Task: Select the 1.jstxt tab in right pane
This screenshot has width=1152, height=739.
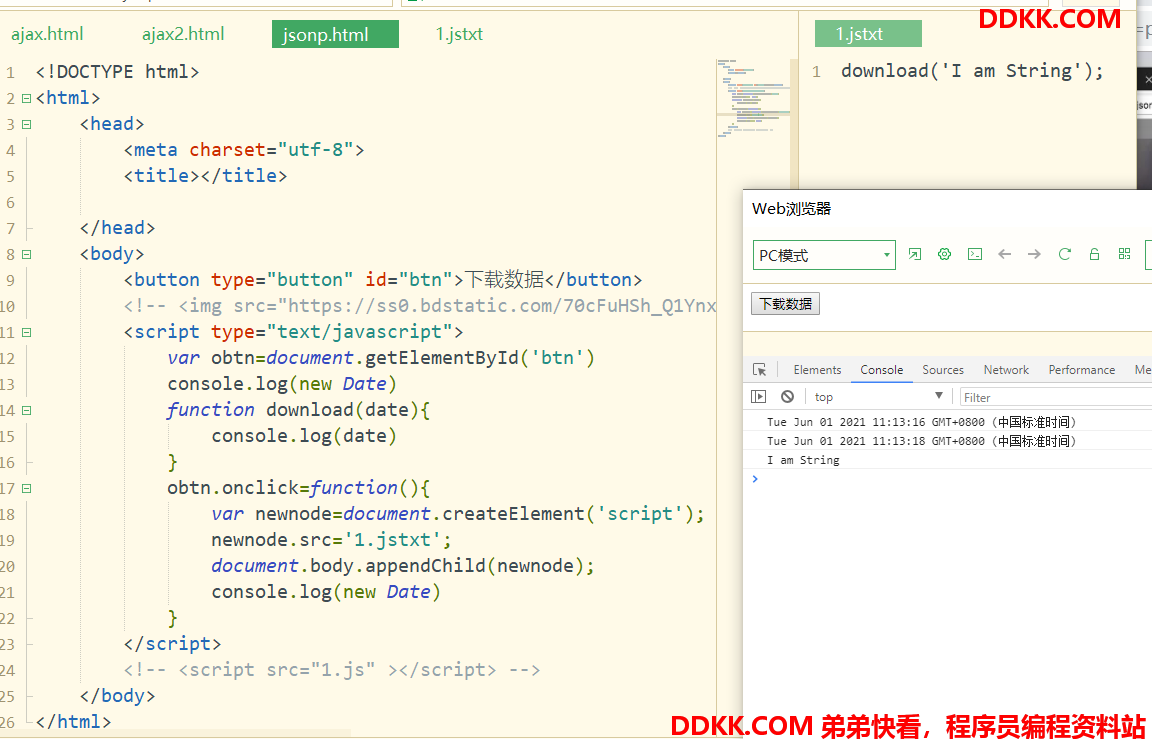Action: click(868, 34)
